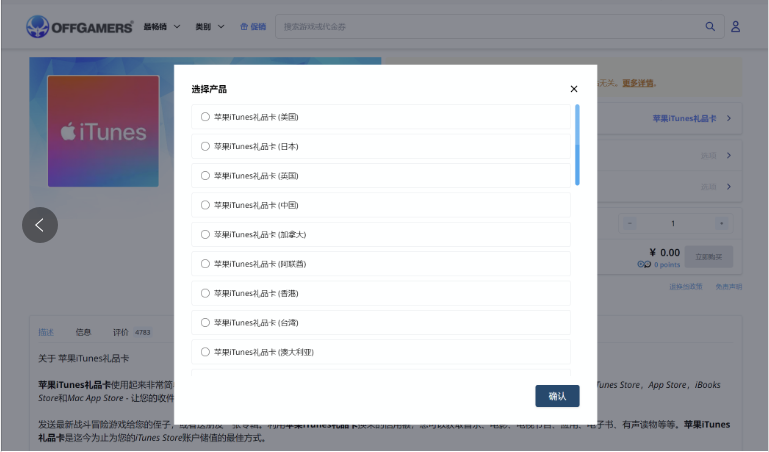This screenshot has width=769, height=452.
Task: Open the 最畅销 dropdown menu
Action: [162, 26]
